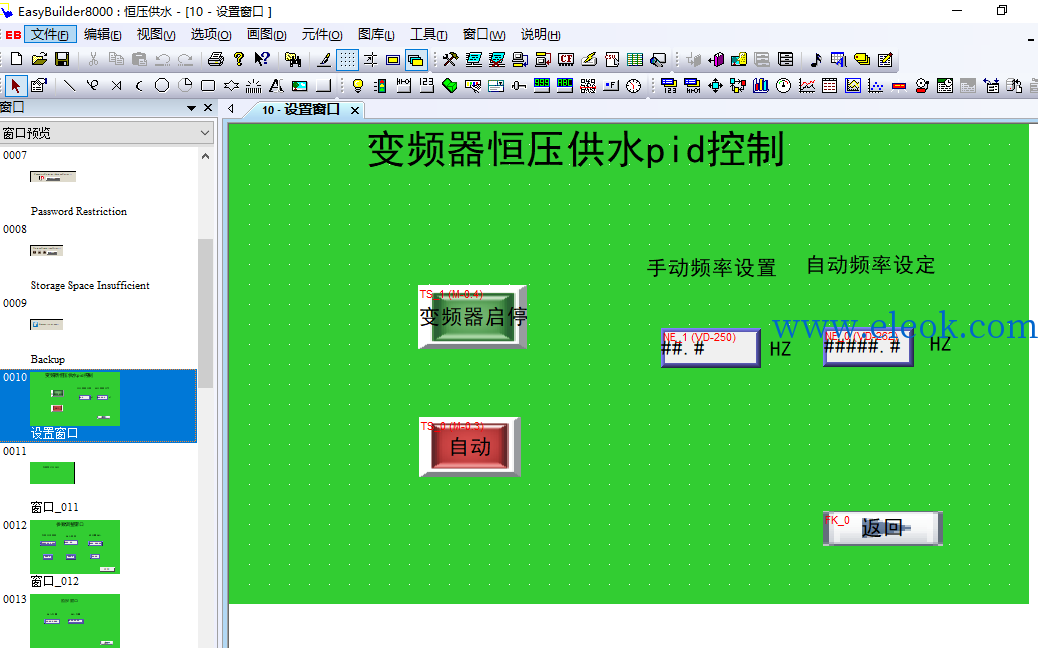
Task: Select the 返回 function key button
Action: point(882,528)
